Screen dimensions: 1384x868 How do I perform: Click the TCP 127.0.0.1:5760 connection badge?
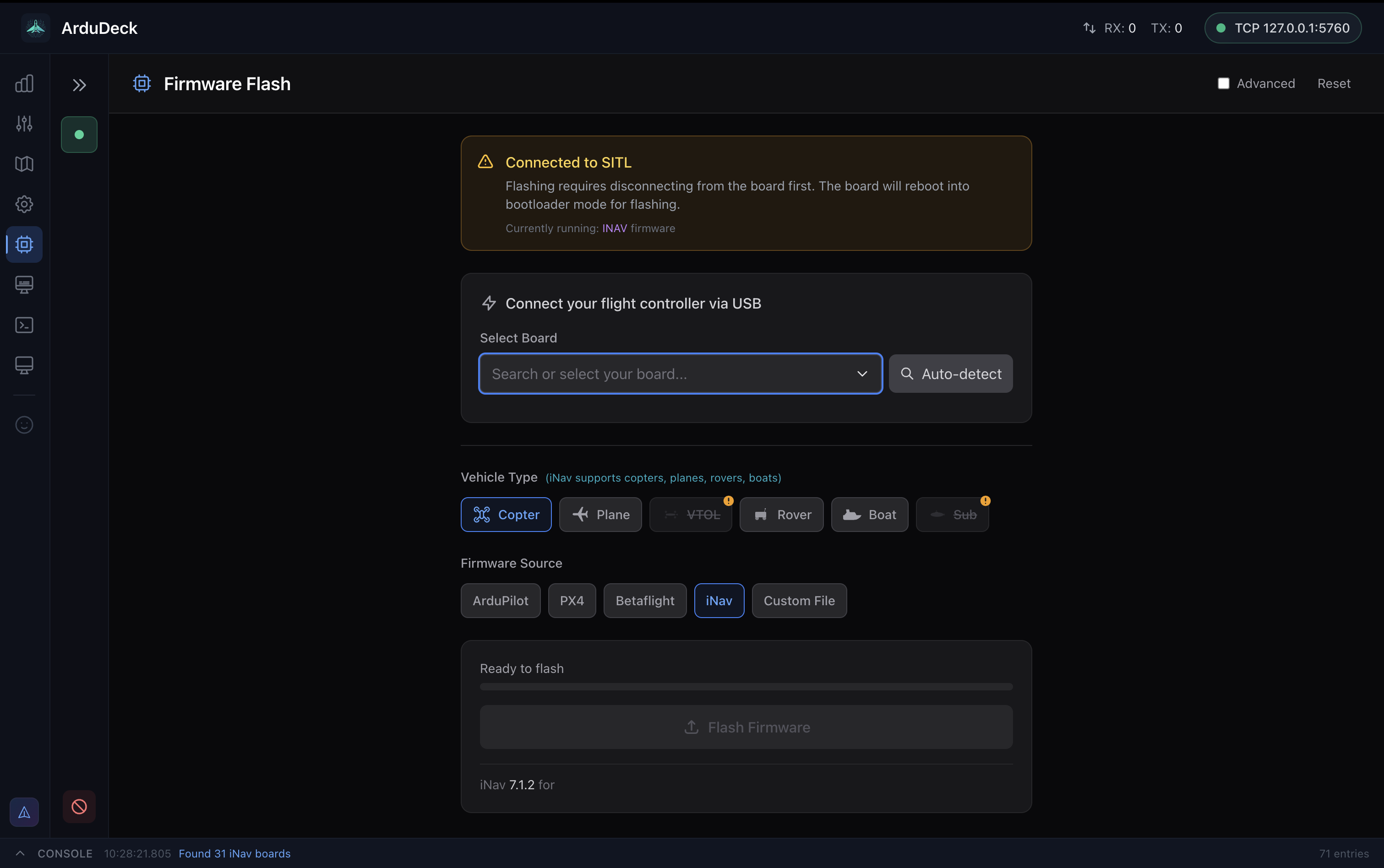1282,28
